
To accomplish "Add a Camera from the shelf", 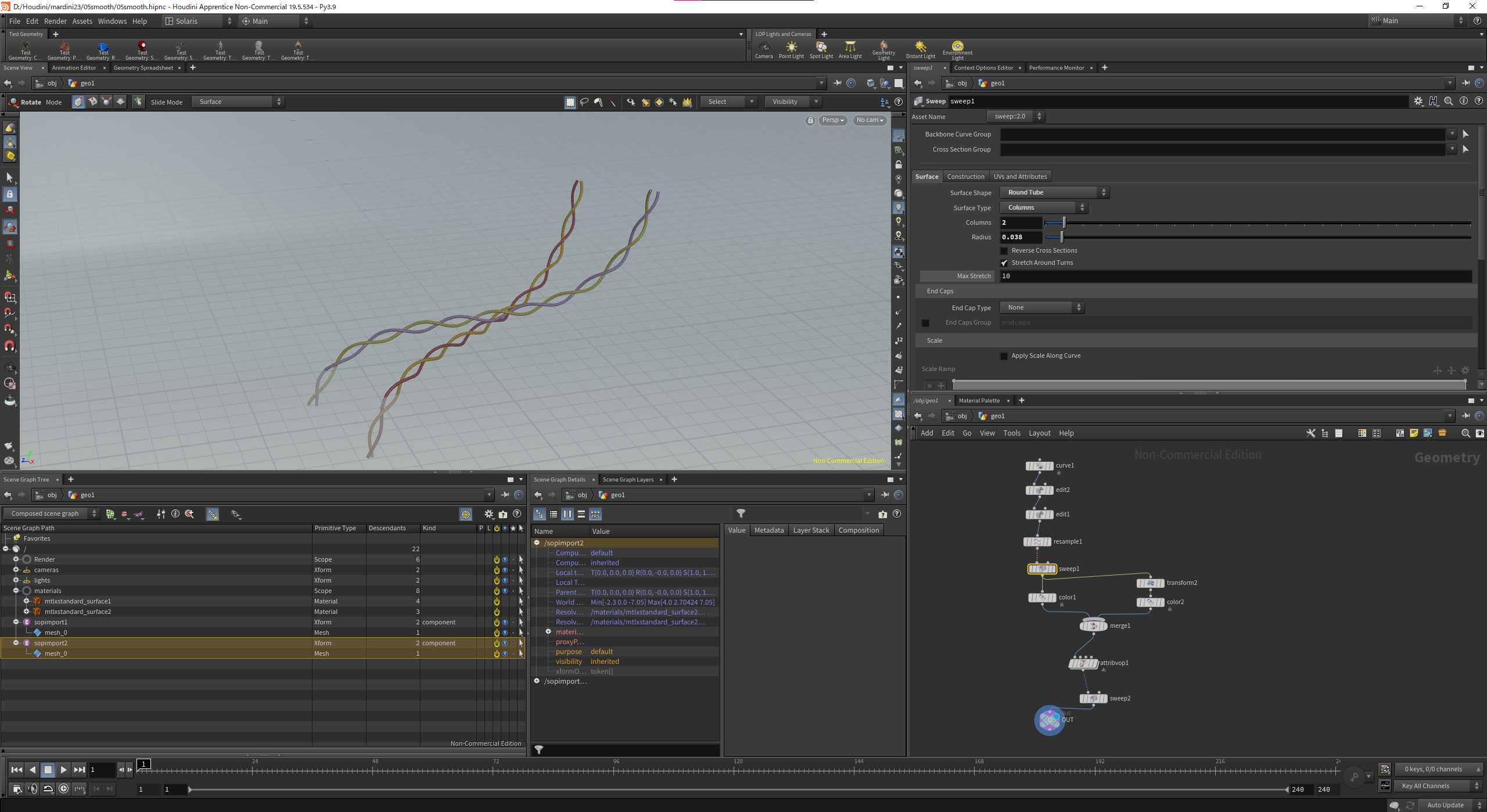I will (x=764, y=50).
